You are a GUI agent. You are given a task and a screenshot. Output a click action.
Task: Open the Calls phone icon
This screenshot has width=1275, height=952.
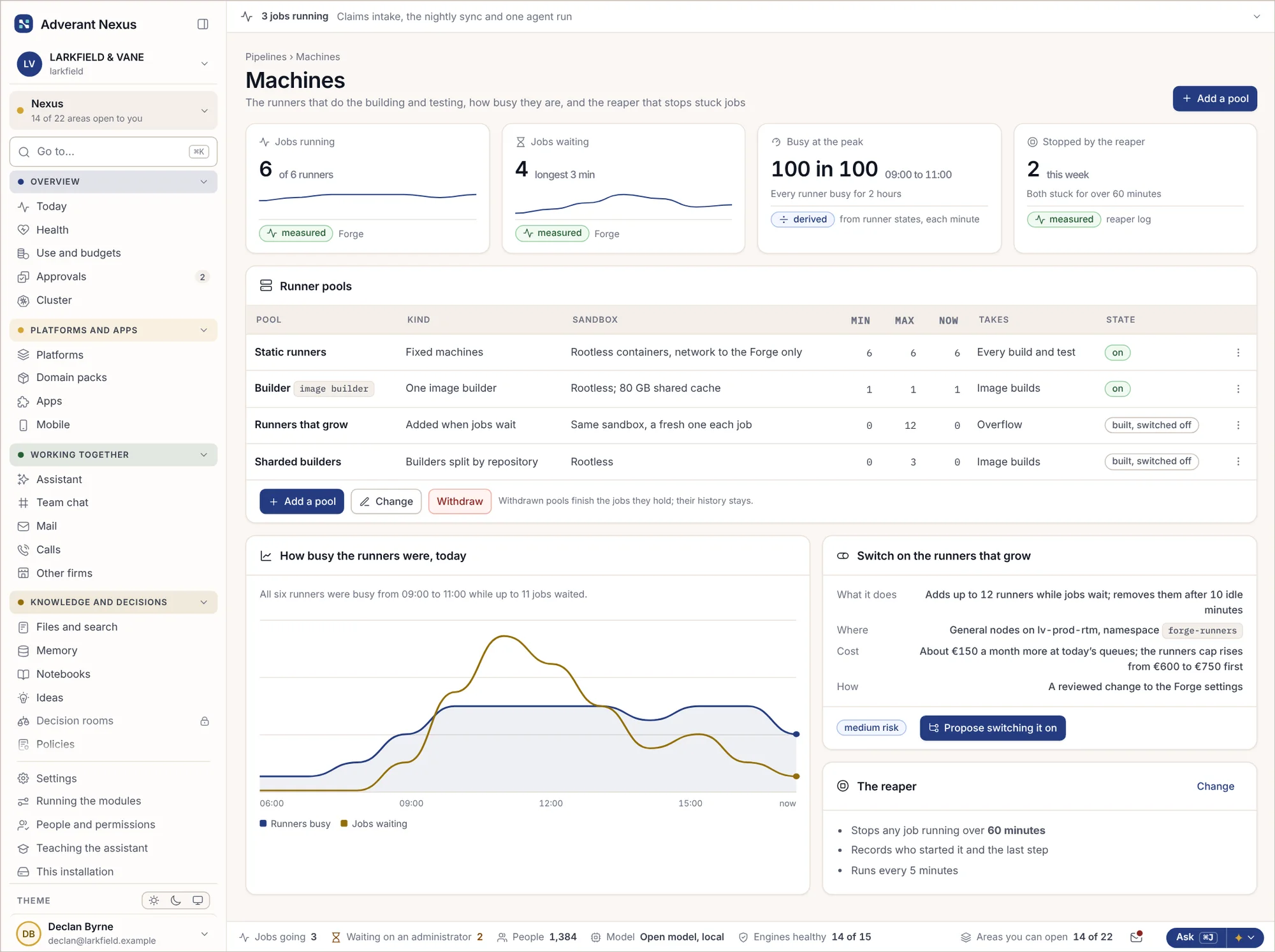(x=24, y=550)
